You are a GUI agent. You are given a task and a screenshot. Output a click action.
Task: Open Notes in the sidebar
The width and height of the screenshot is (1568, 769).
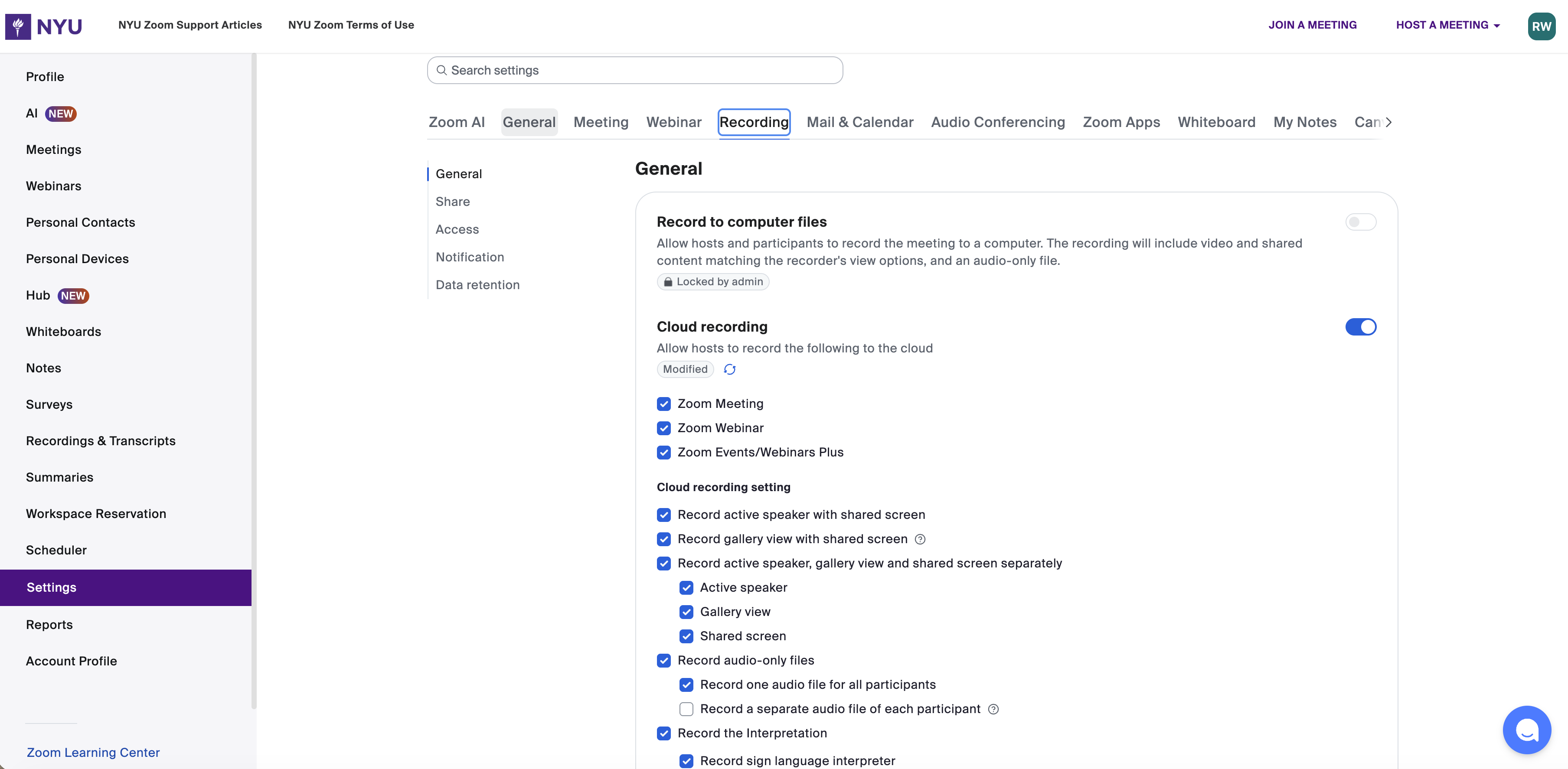click(x=43, y=368)
